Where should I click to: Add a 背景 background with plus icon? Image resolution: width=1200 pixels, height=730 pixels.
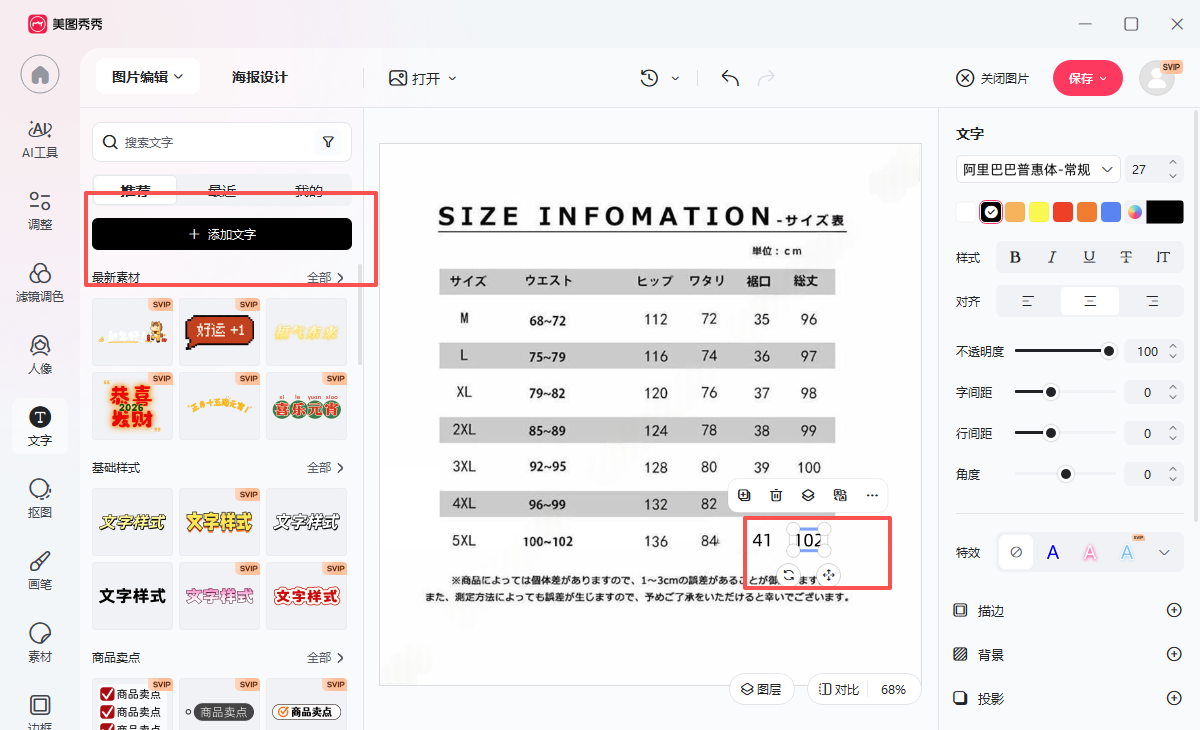[x=1174, y=654]
